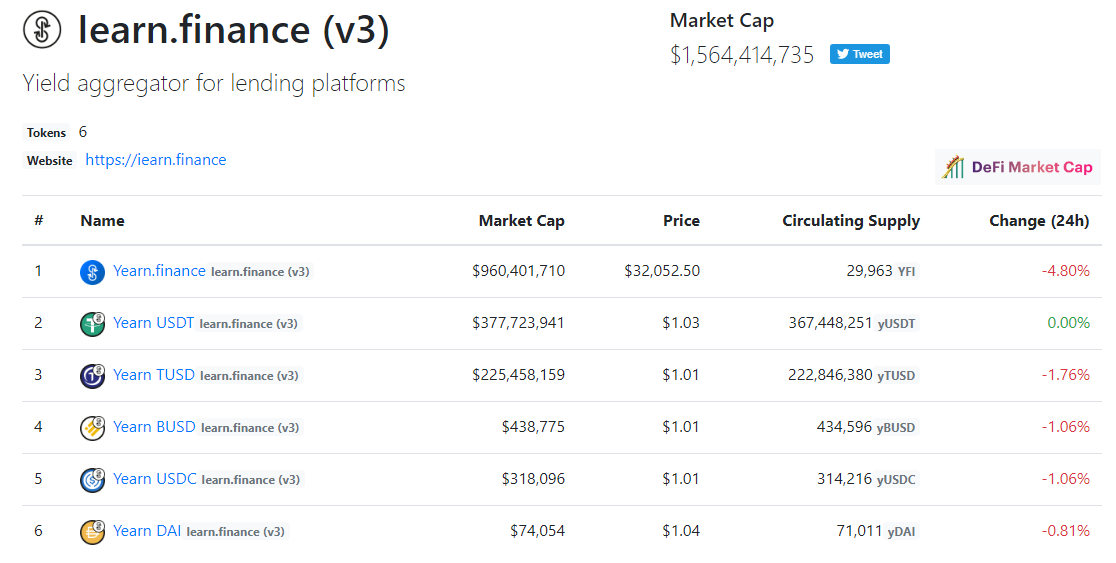This screenshot has height=563, width=1116.
Task: Click the page title Iearn.finance (v3)
Action: [234, 31]
